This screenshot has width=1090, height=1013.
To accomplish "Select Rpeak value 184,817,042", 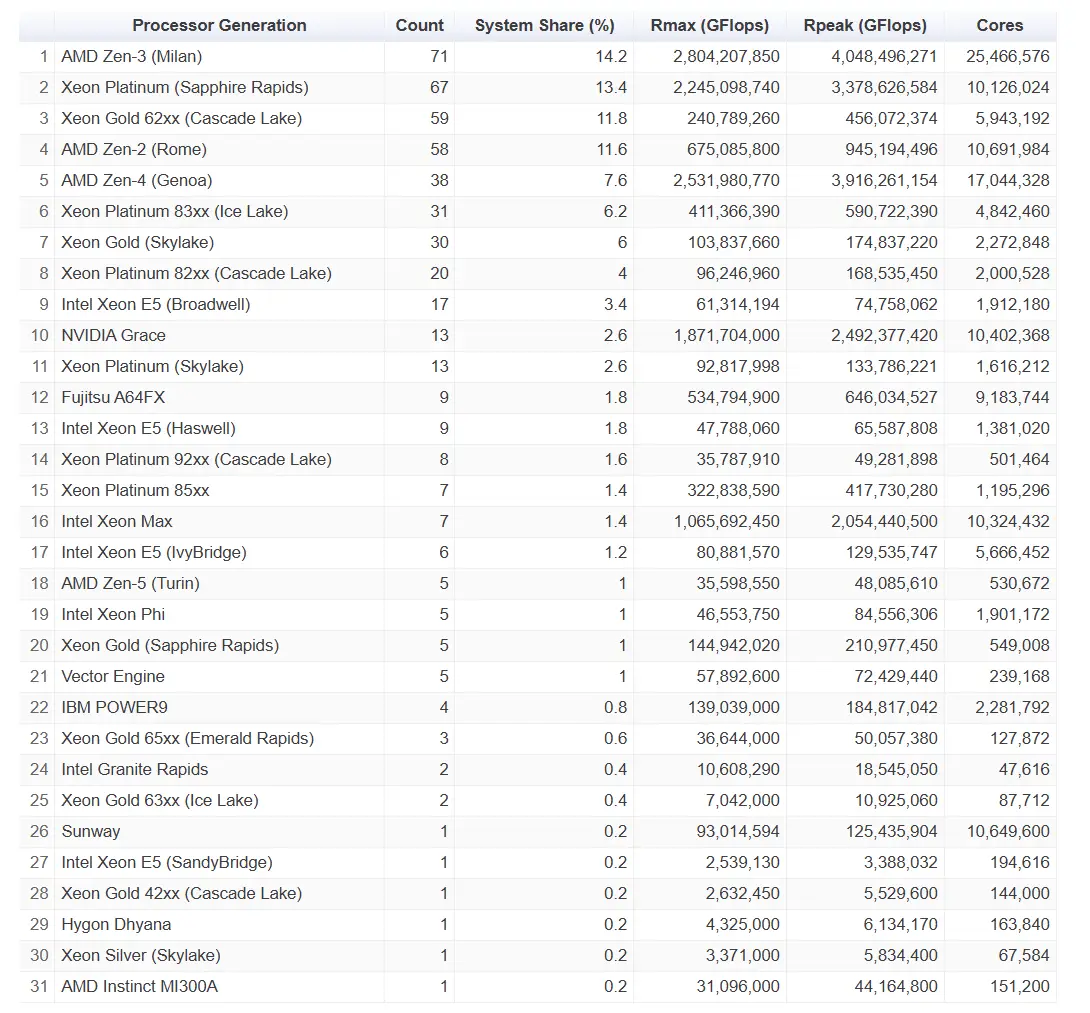I will click(891, 707).
